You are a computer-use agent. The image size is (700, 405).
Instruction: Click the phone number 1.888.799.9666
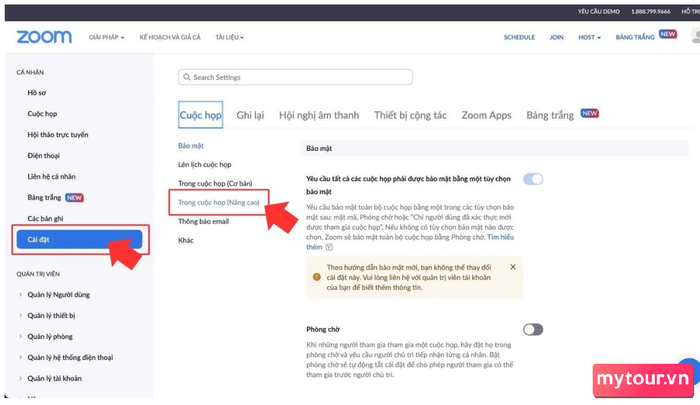click(650, 11)
